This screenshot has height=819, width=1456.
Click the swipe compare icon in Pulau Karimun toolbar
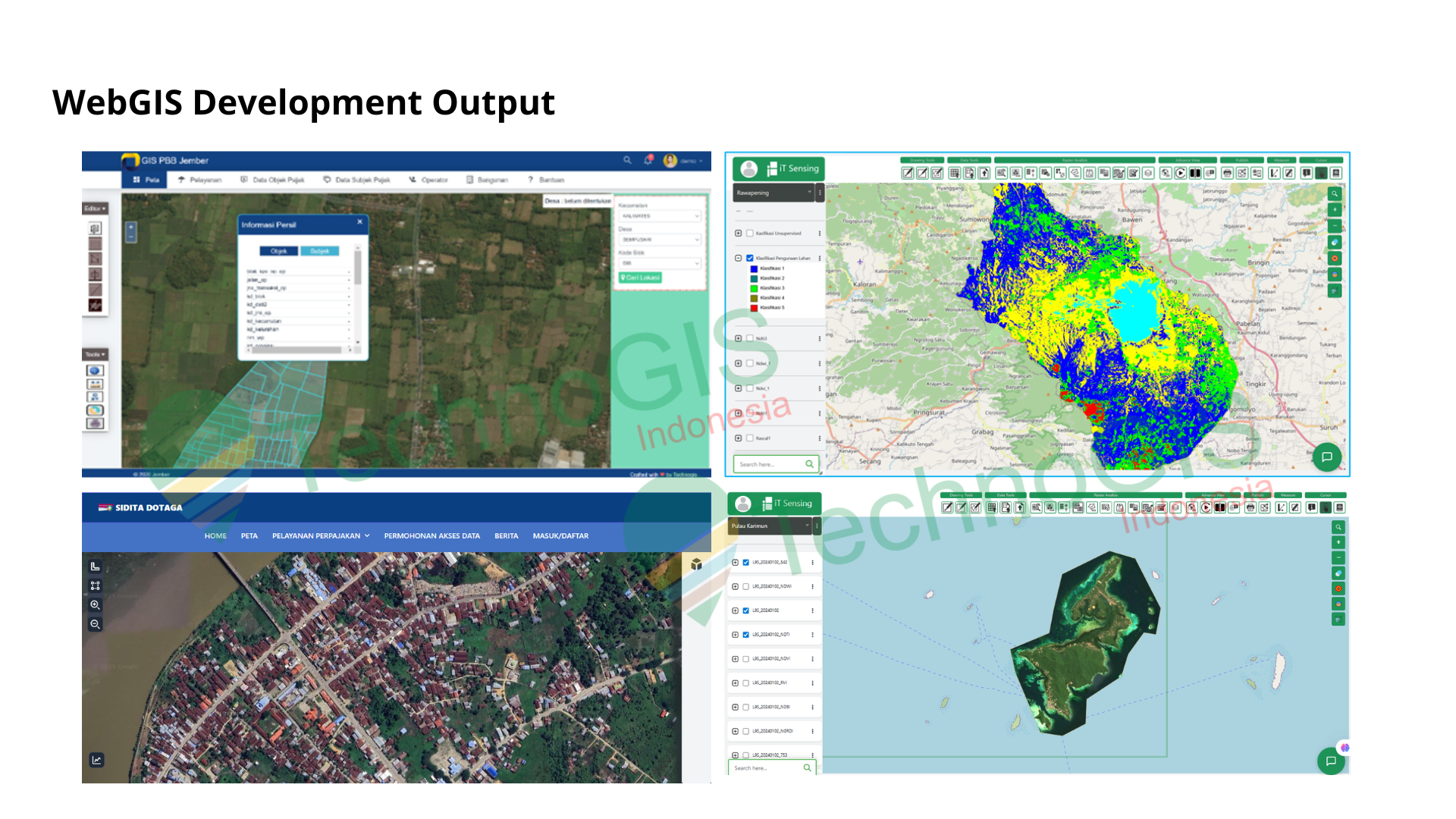(x=1220, y=507)
